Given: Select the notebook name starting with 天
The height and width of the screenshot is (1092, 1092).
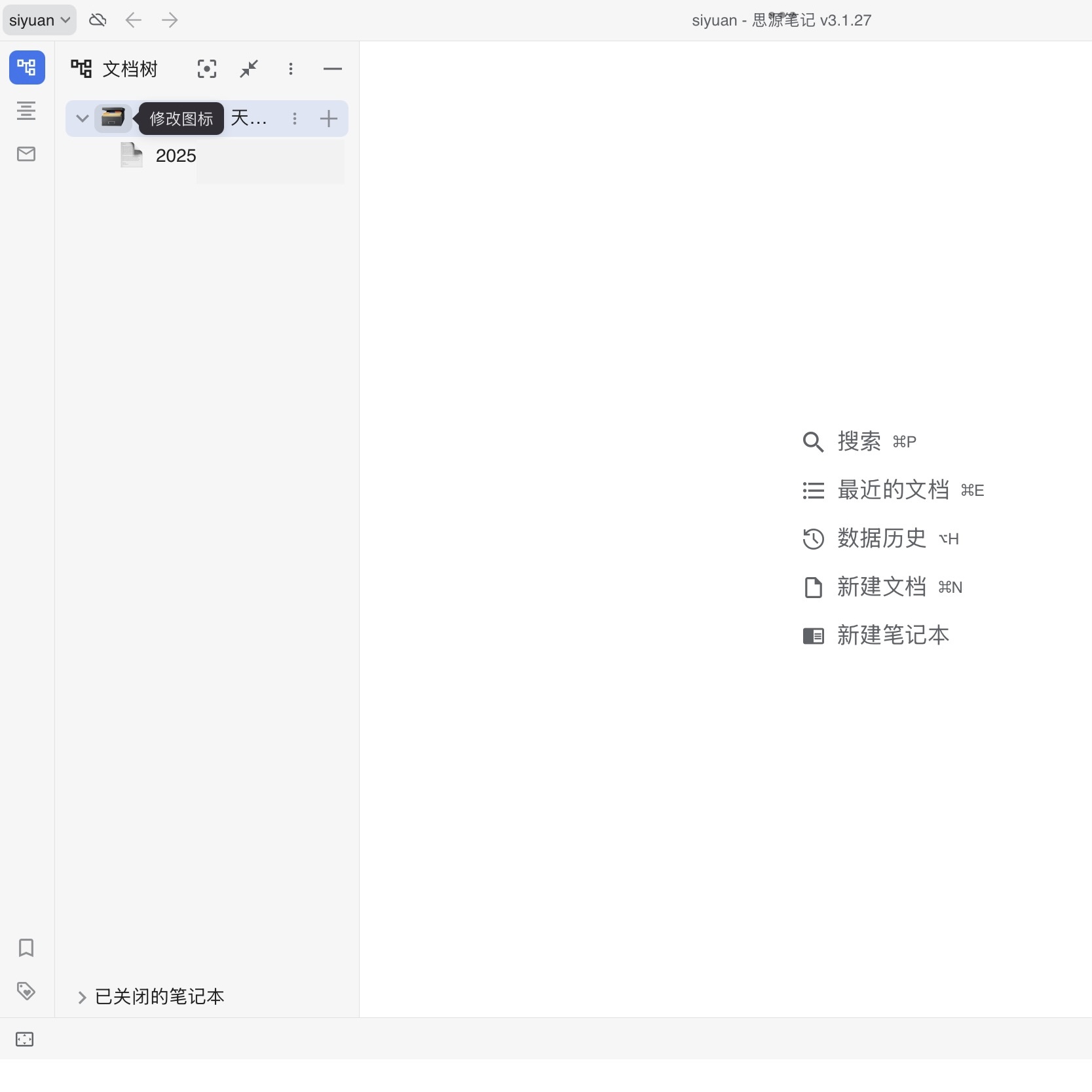Looking at the screenshot, I should (249, 119).
